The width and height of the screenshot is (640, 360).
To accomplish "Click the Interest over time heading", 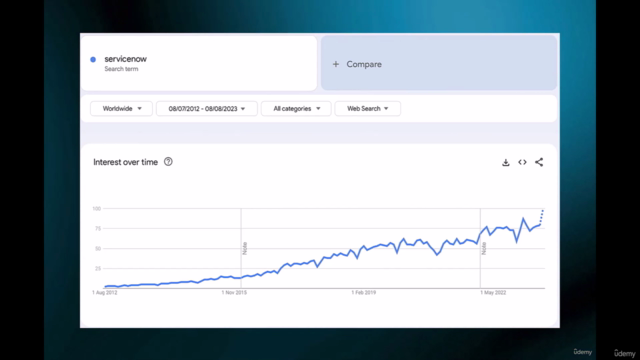I will [125, 162].
